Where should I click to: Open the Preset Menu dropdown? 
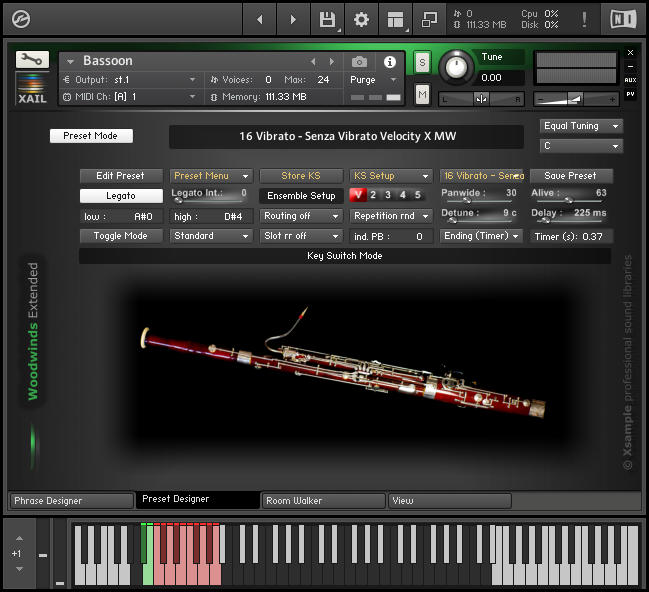211,176
